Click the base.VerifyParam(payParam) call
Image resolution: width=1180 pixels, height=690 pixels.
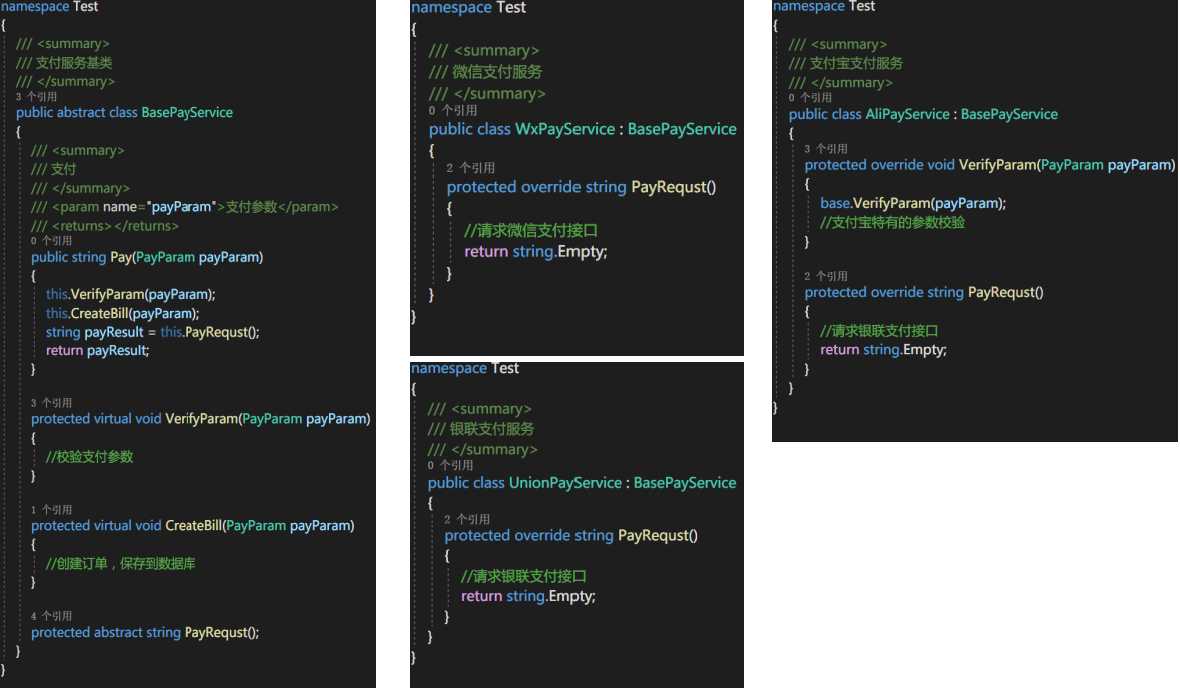coord(913,203)
